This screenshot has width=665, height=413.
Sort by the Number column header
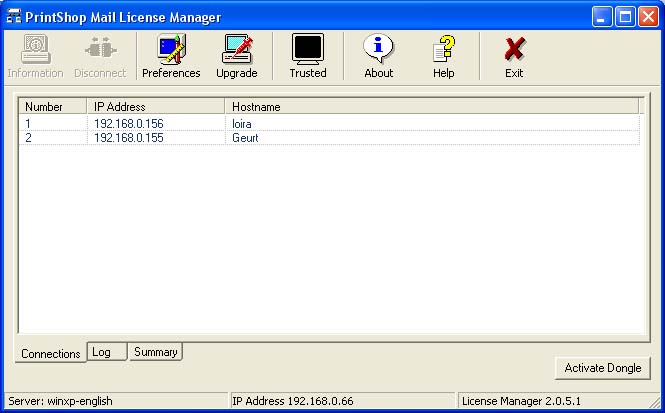(53, 106)
